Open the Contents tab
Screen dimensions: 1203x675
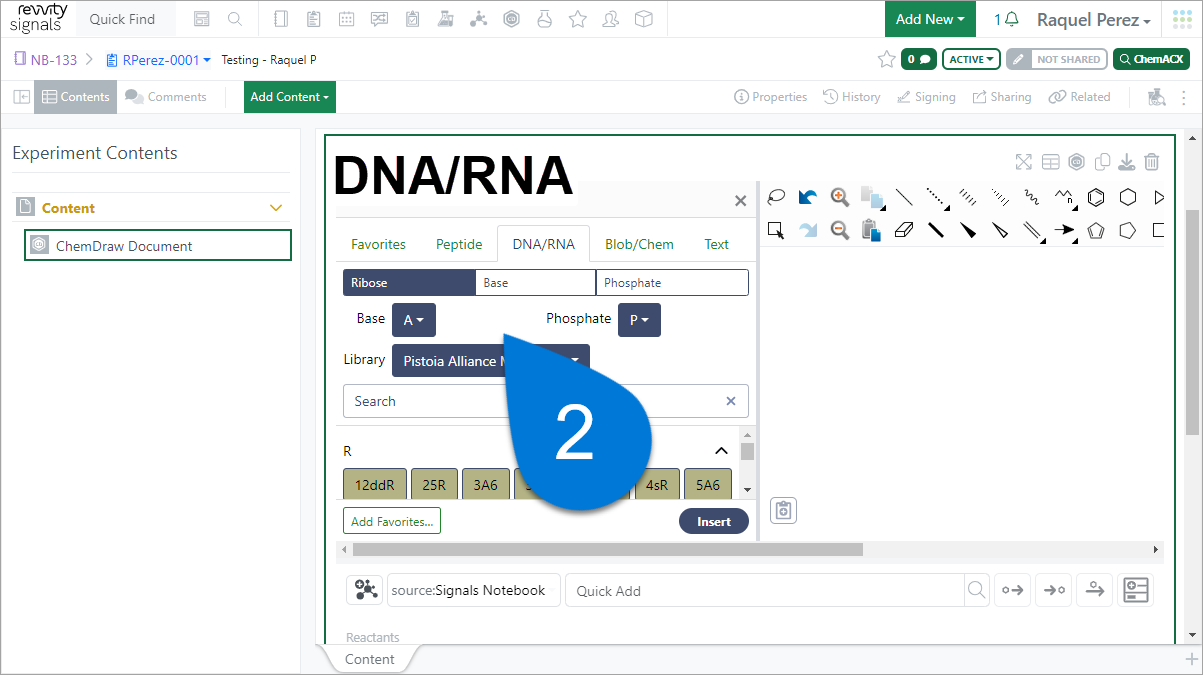(x=76, y=97)
